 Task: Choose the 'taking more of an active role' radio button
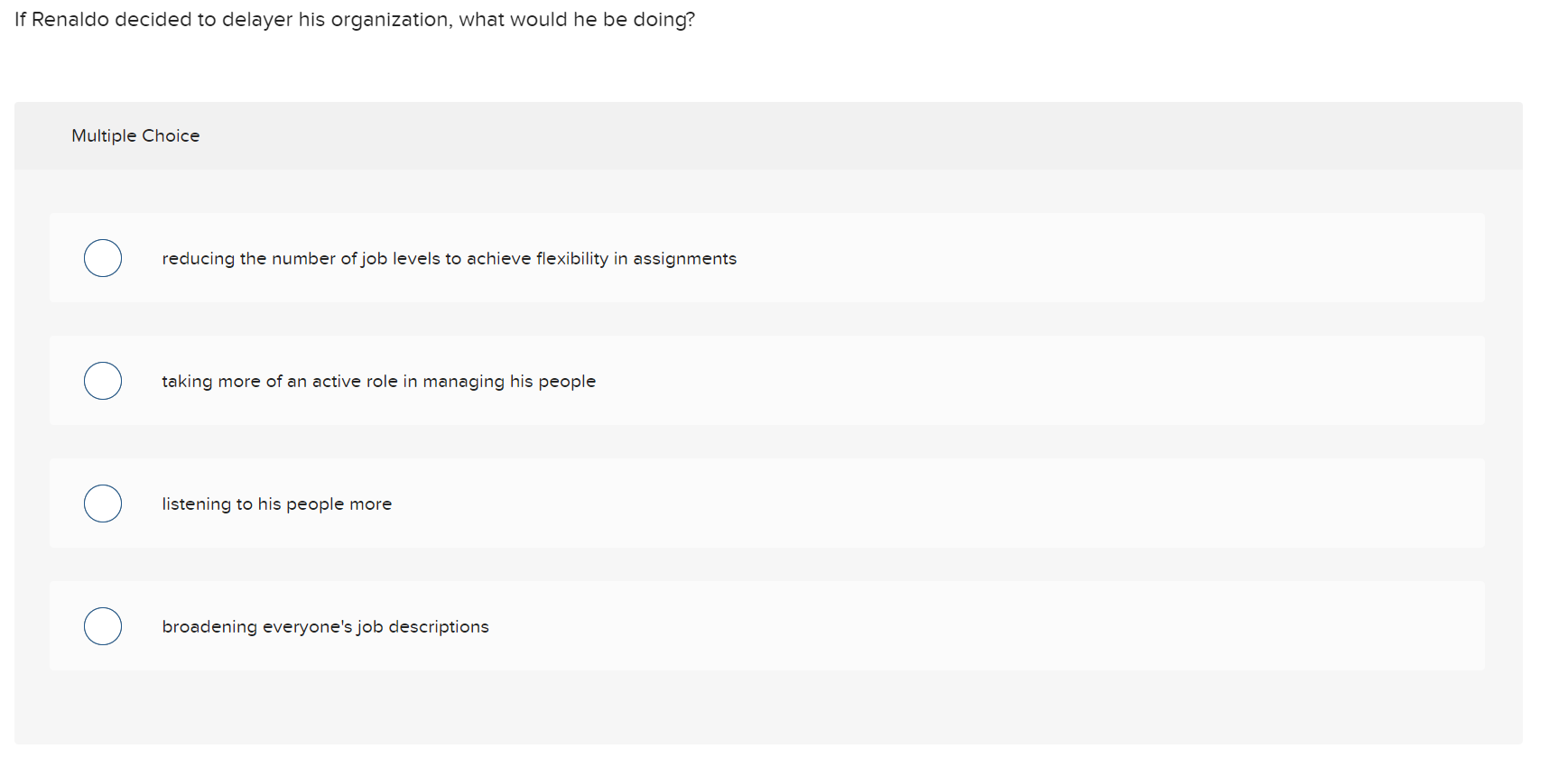pyautogui.click(x=103, y=381)
